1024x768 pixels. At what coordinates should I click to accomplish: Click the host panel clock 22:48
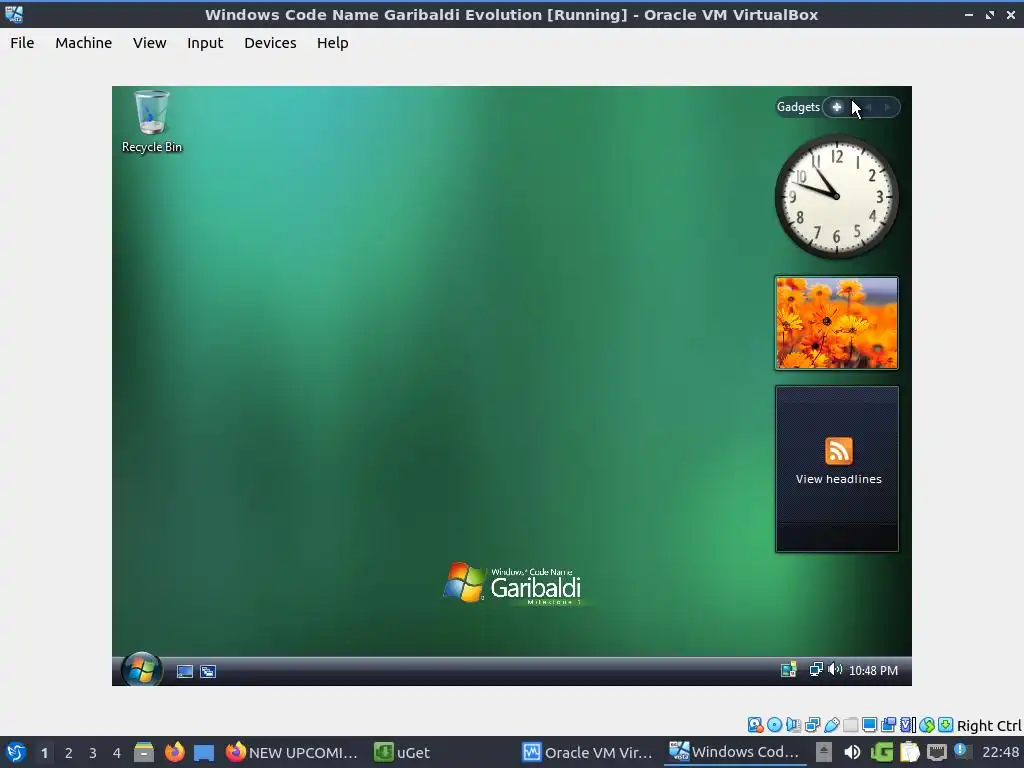tap(1000, 752)
